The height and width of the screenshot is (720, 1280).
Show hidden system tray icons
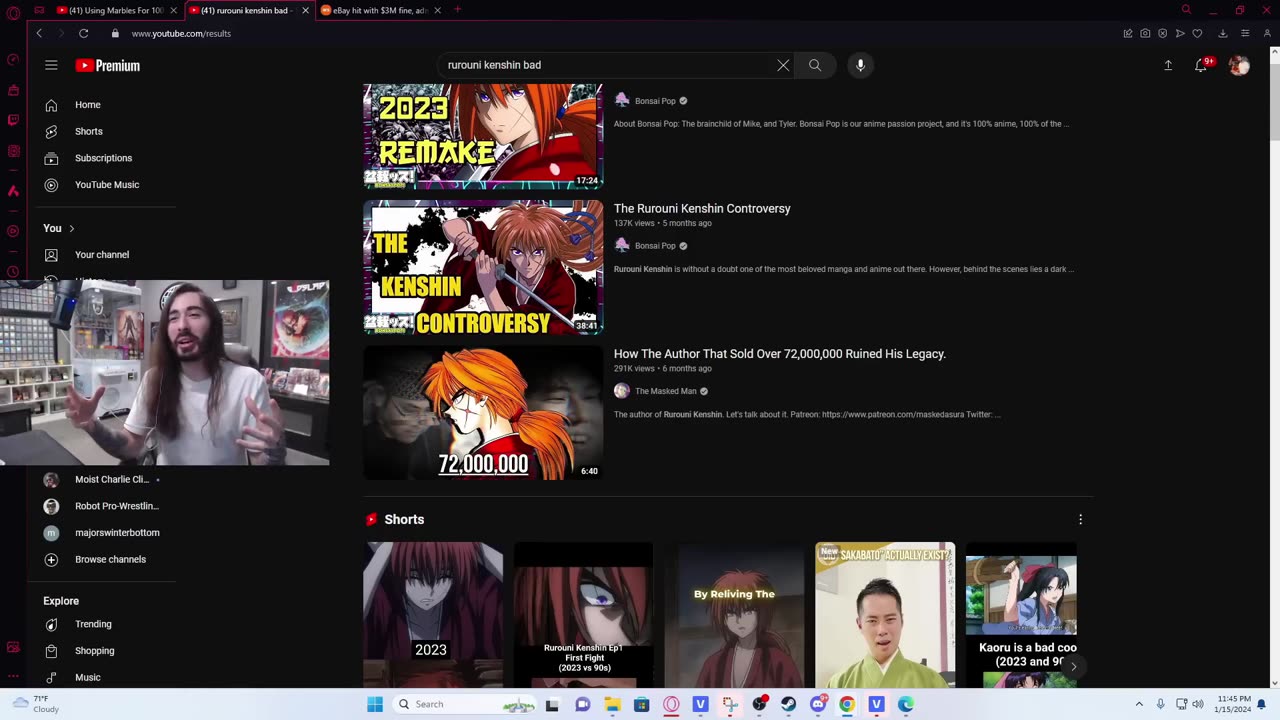pos(1139,704)
